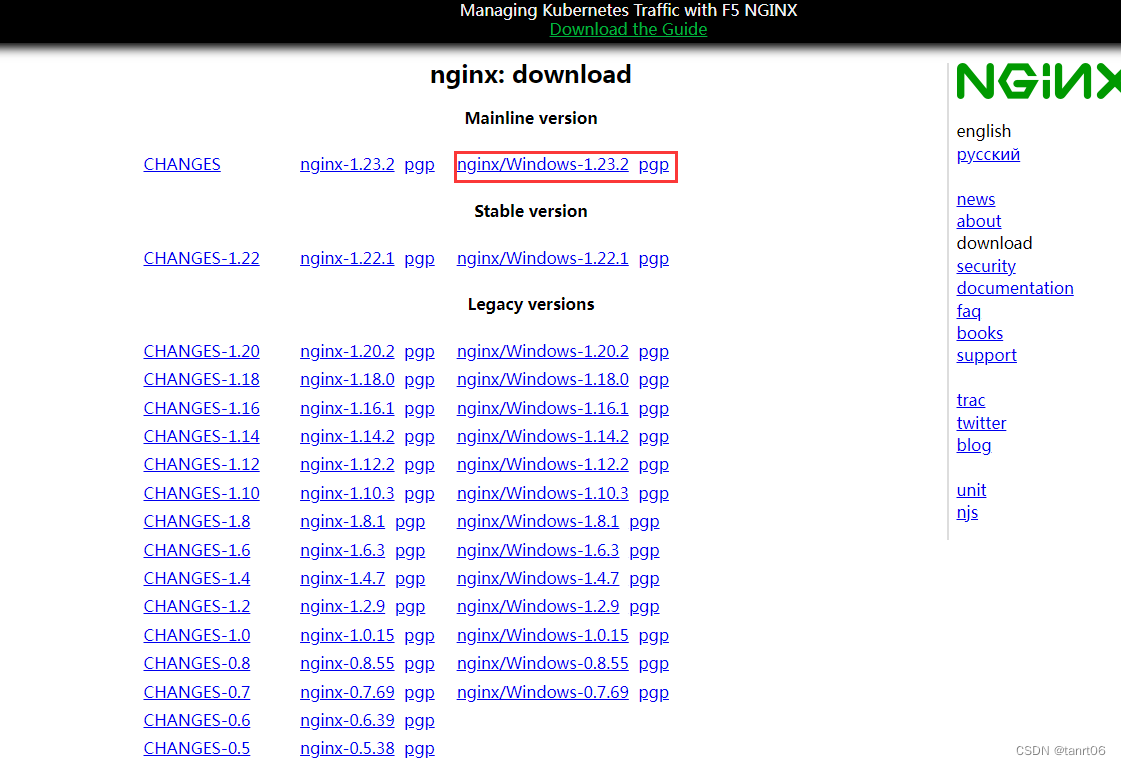Screen dimensions: 1121x765
Task: Open the mainline CHANGES link
Action: click(x=182, y=164)
